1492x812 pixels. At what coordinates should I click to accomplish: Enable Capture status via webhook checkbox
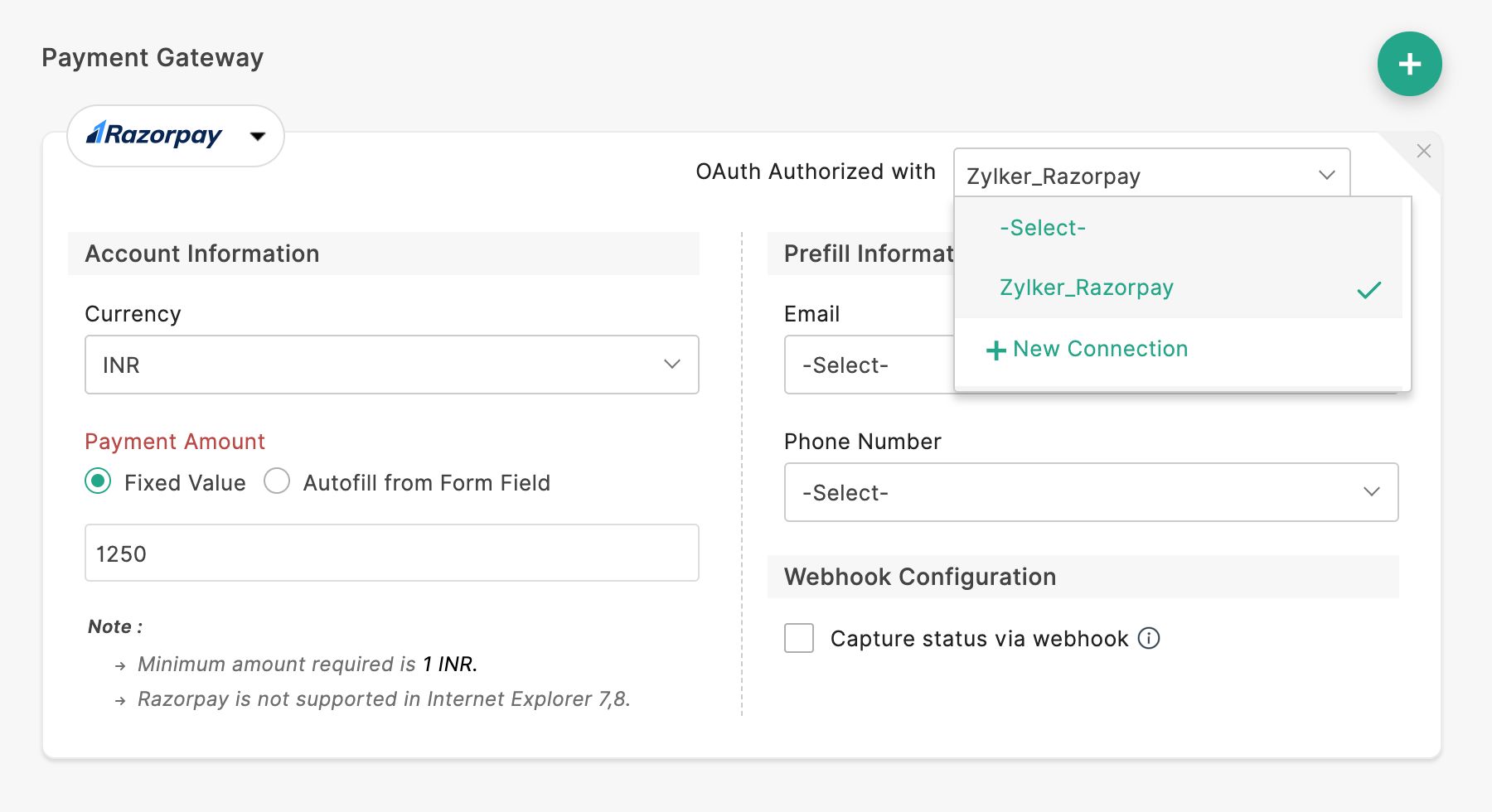point(799,638)
